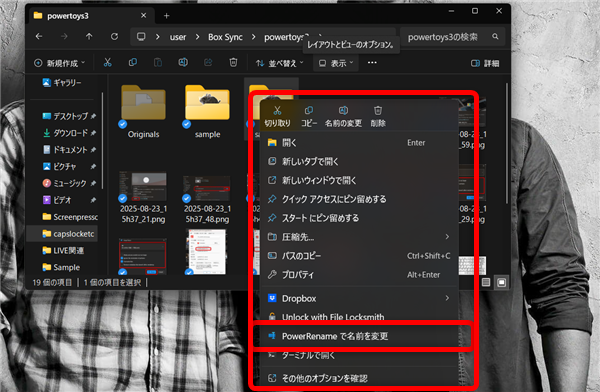
Task: Go back with the back arrow
Action: coord(39,37)
